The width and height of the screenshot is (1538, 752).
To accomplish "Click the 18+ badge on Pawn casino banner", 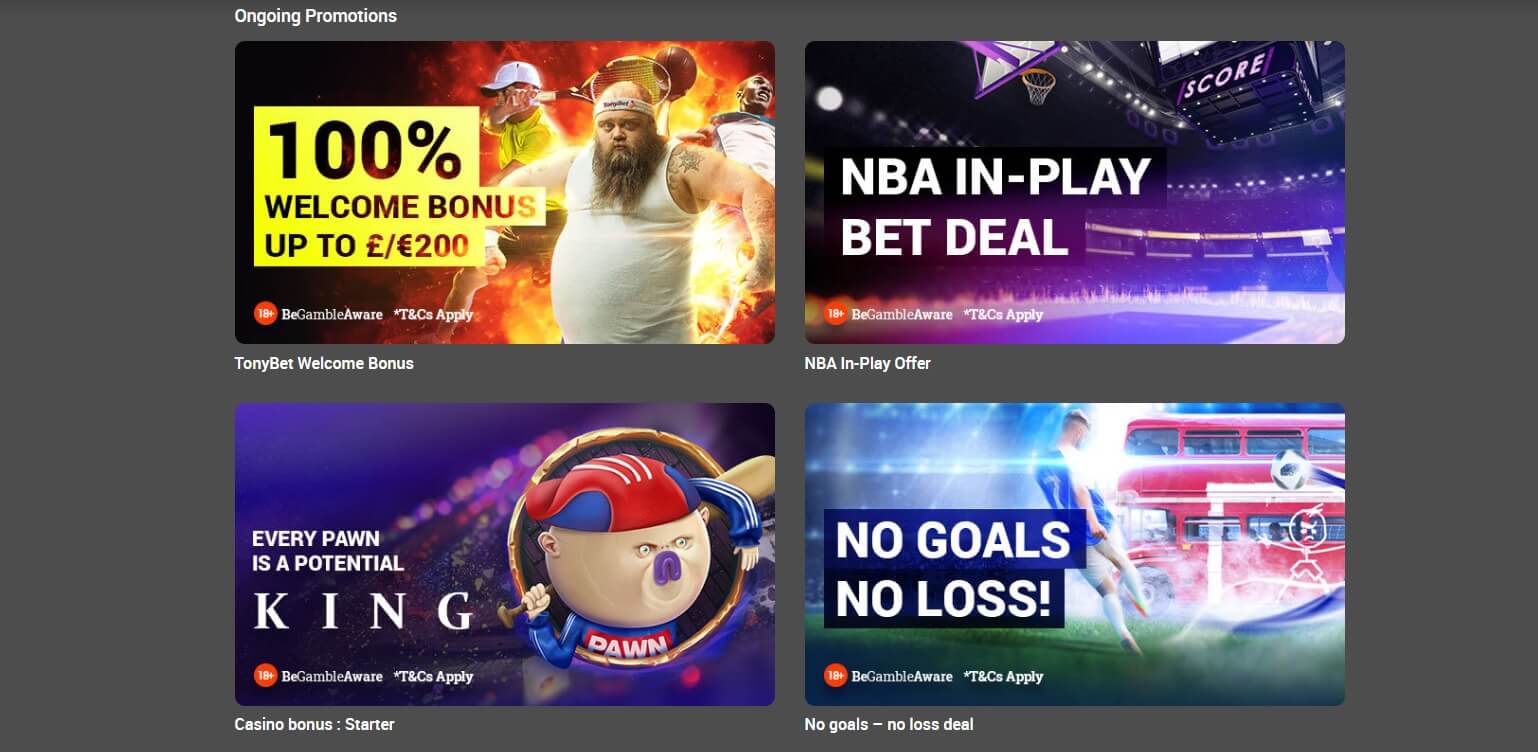I will [x=265, y=675].
